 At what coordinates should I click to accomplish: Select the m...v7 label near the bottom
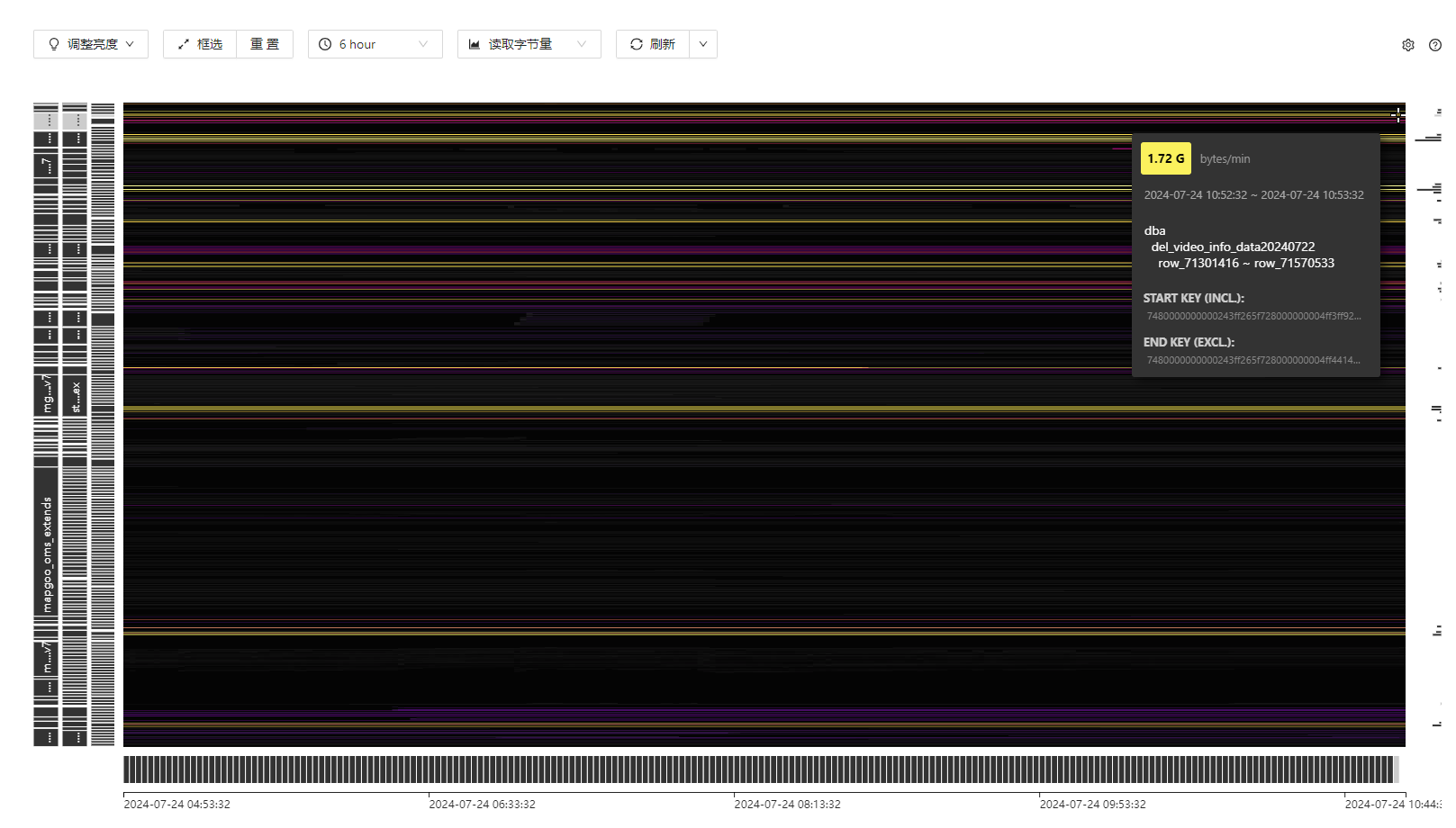point(47,657)
